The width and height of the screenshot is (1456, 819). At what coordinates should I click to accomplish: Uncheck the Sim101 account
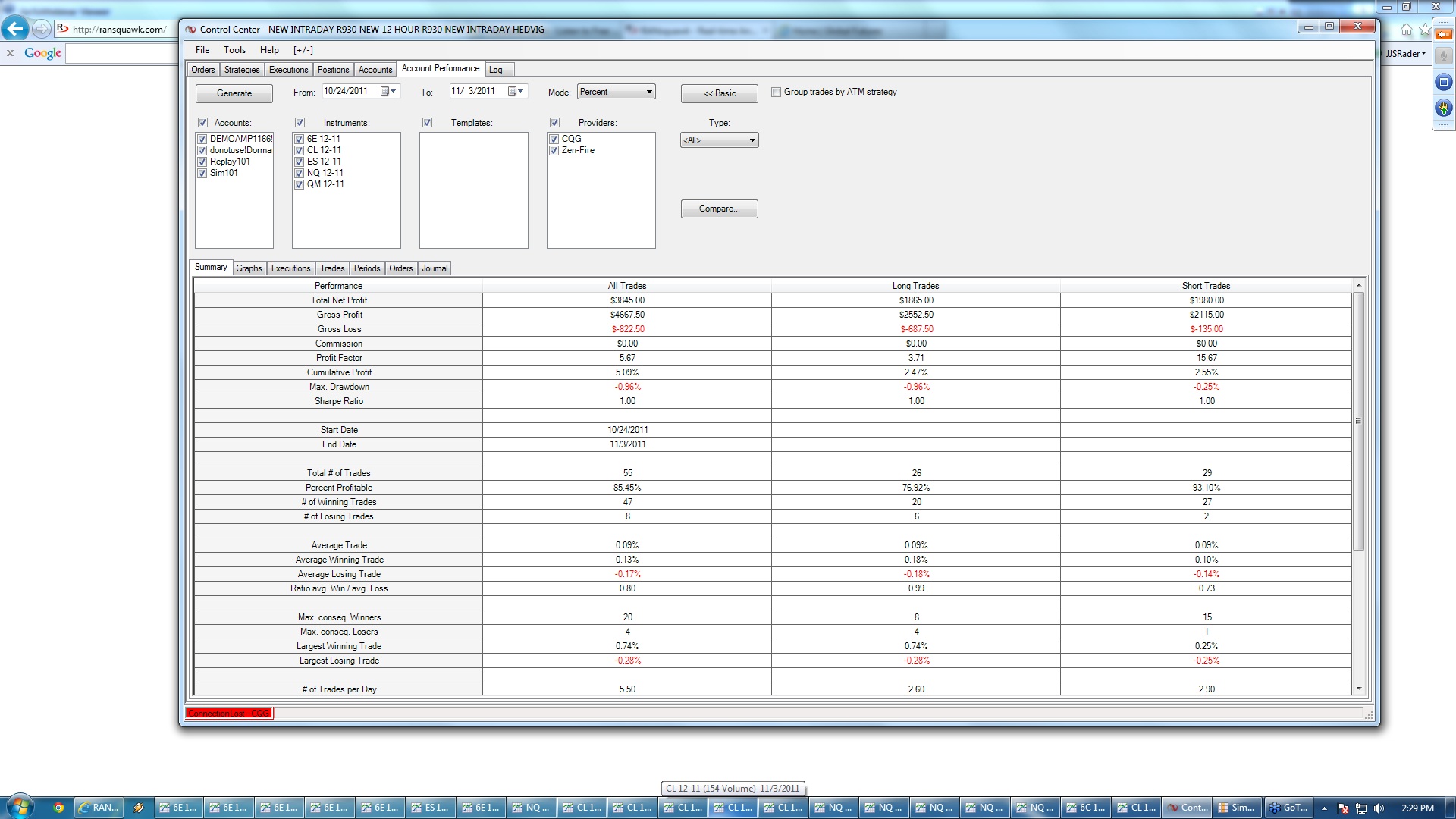202,174
